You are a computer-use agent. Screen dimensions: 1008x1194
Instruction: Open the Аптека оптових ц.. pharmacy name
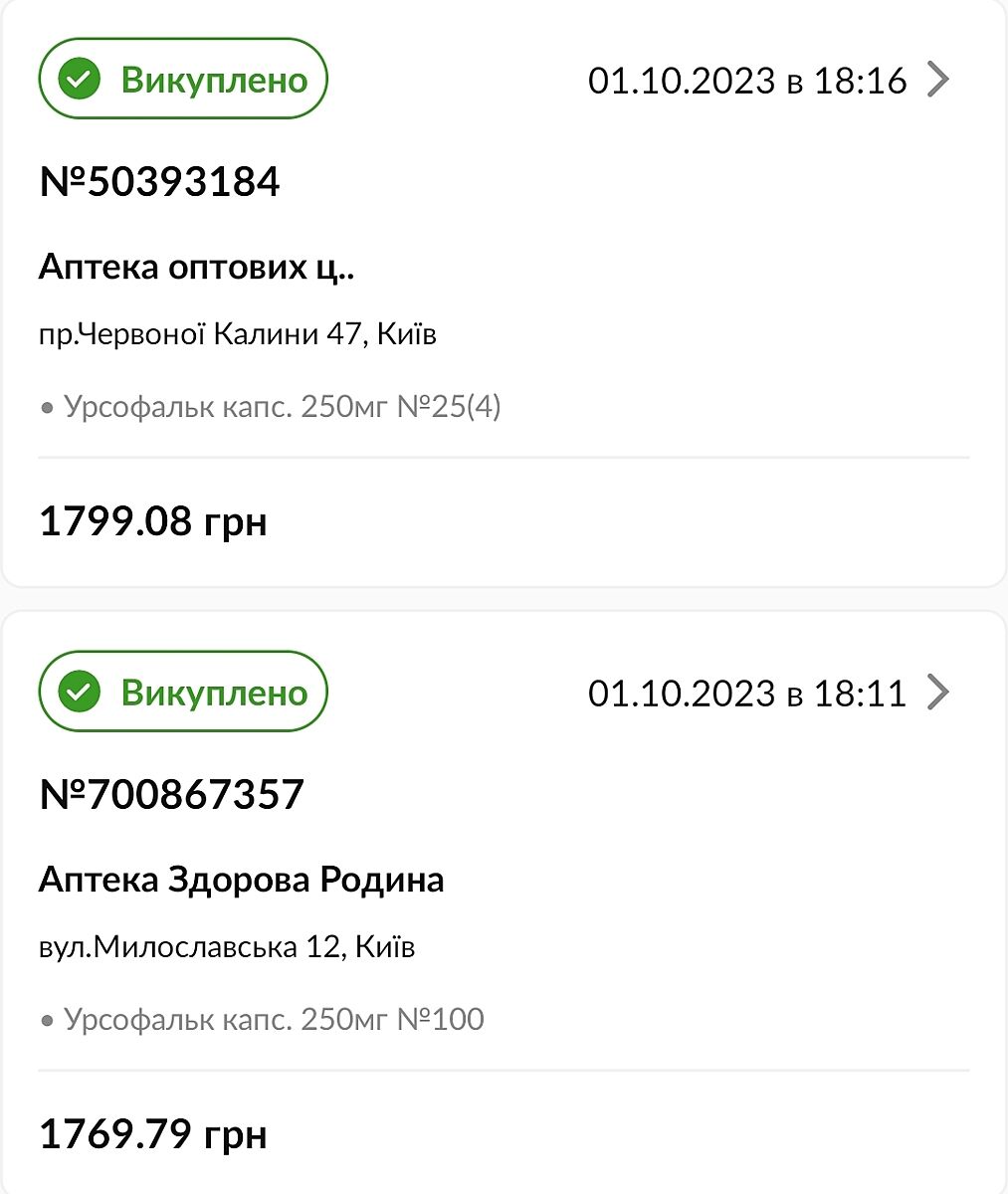[x=197, y=267]
